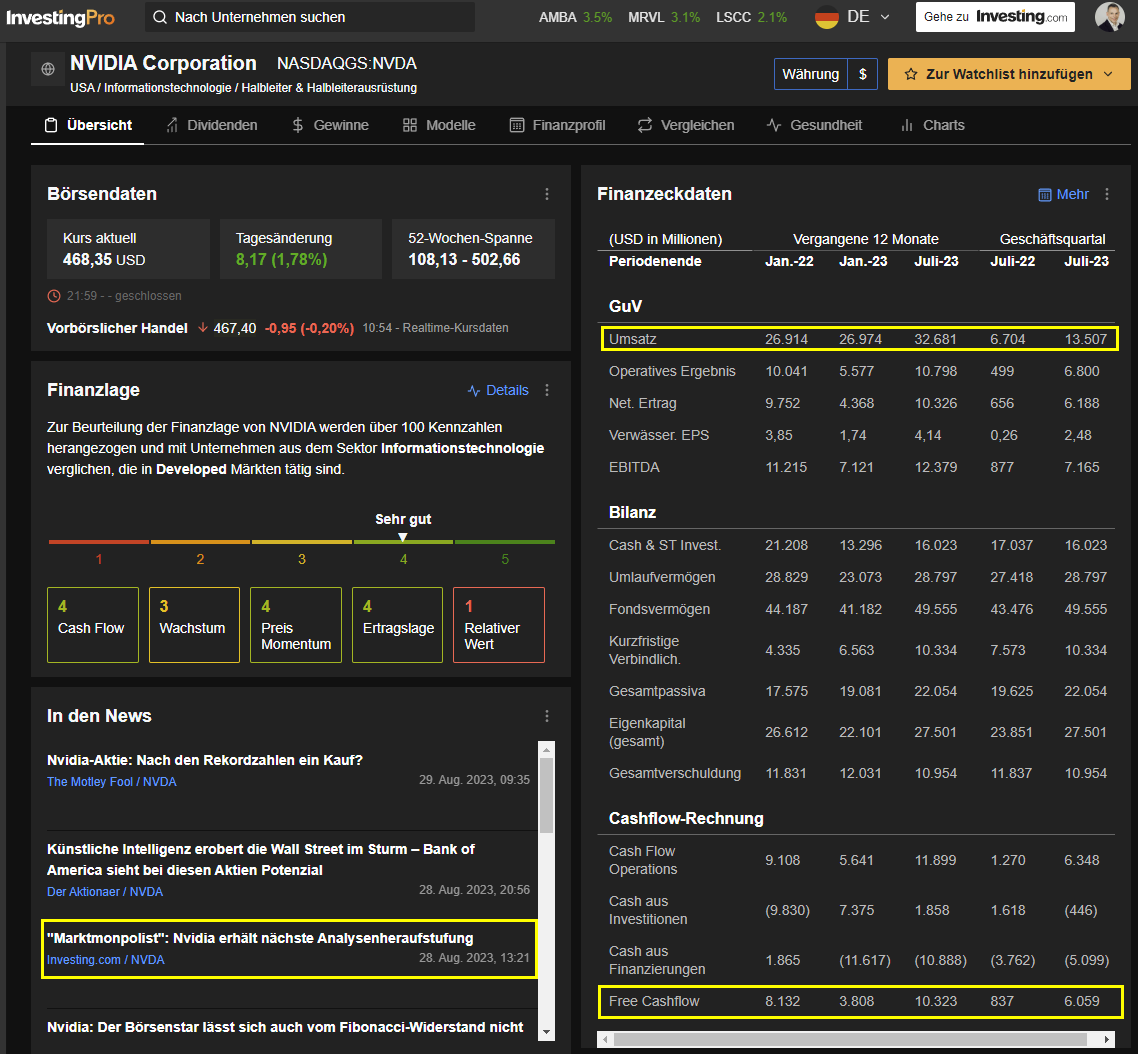Click the Gehe zu Investing.com button

coord(995,17)
